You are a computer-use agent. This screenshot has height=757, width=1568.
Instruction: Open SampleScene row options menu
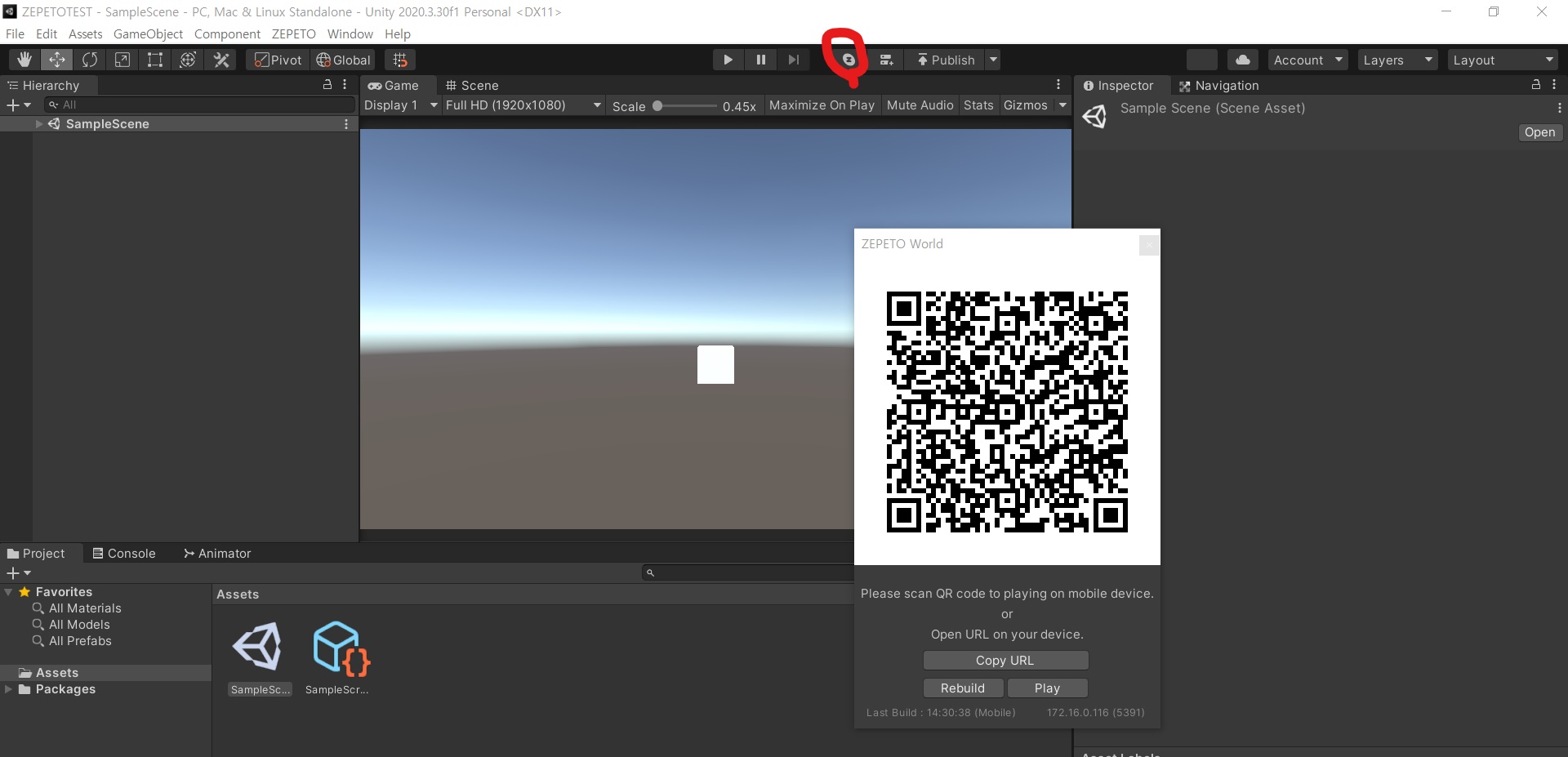tap(346, 123)
